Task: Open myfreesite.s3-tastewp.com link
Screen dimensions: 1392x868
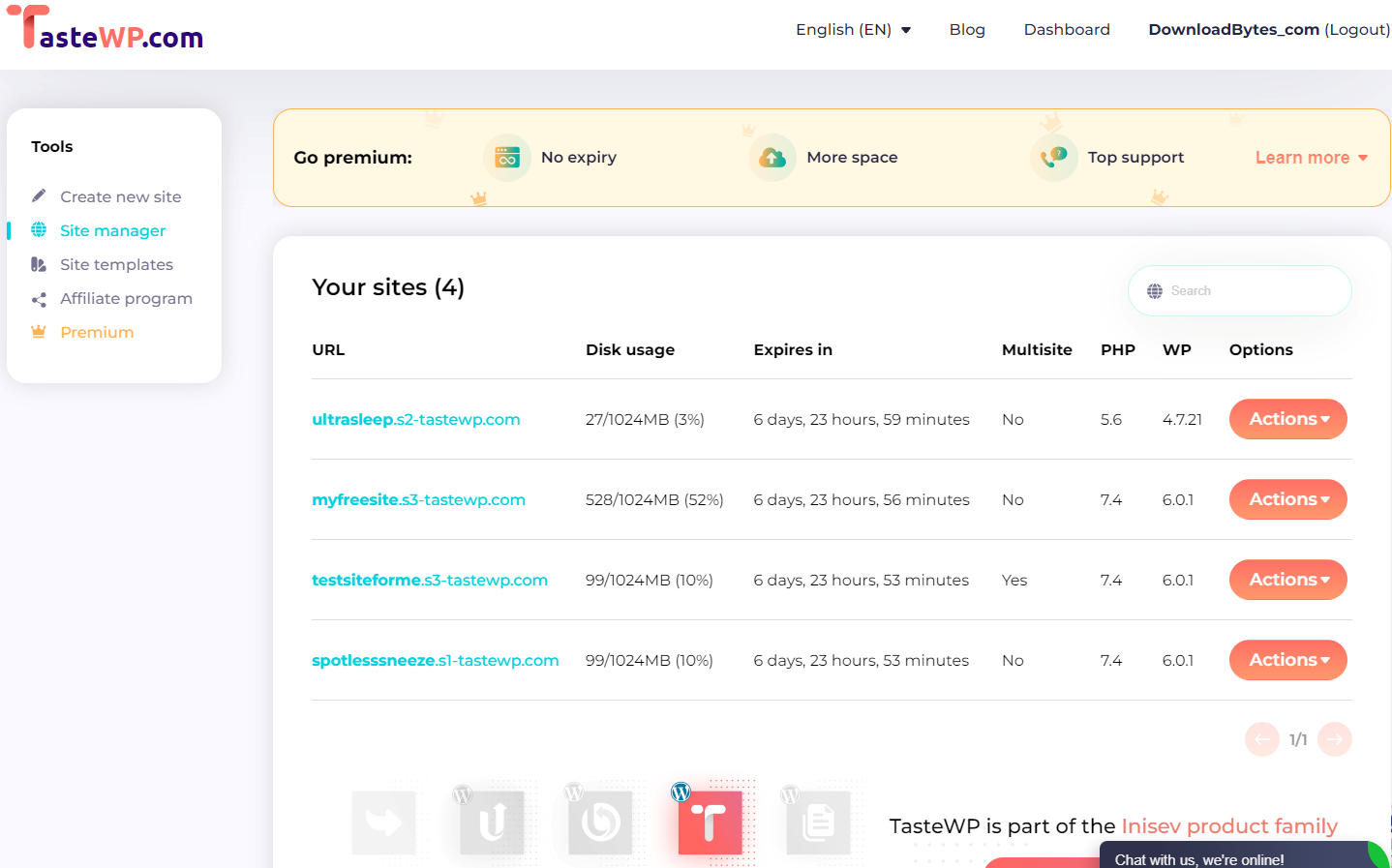Action: (x=418, y=499)
